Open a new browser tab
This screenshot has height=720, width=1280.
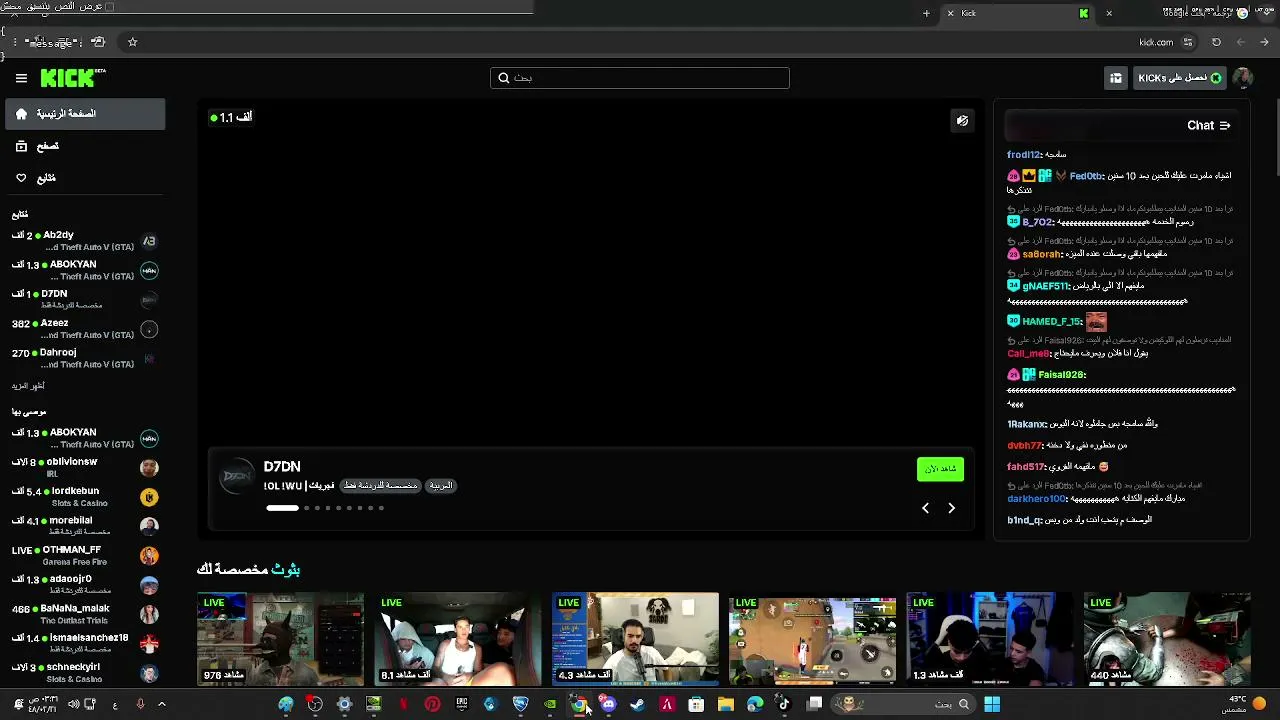tap(926, 13)
